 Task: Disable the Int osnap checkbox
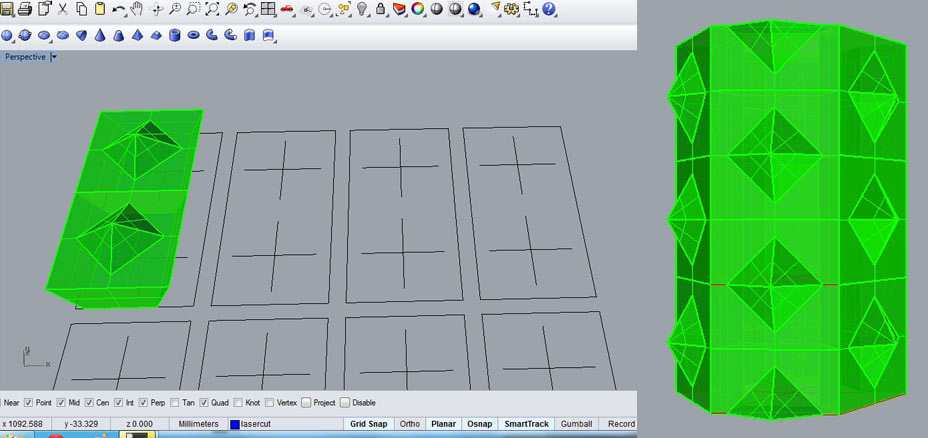click(x=118, y=402)
